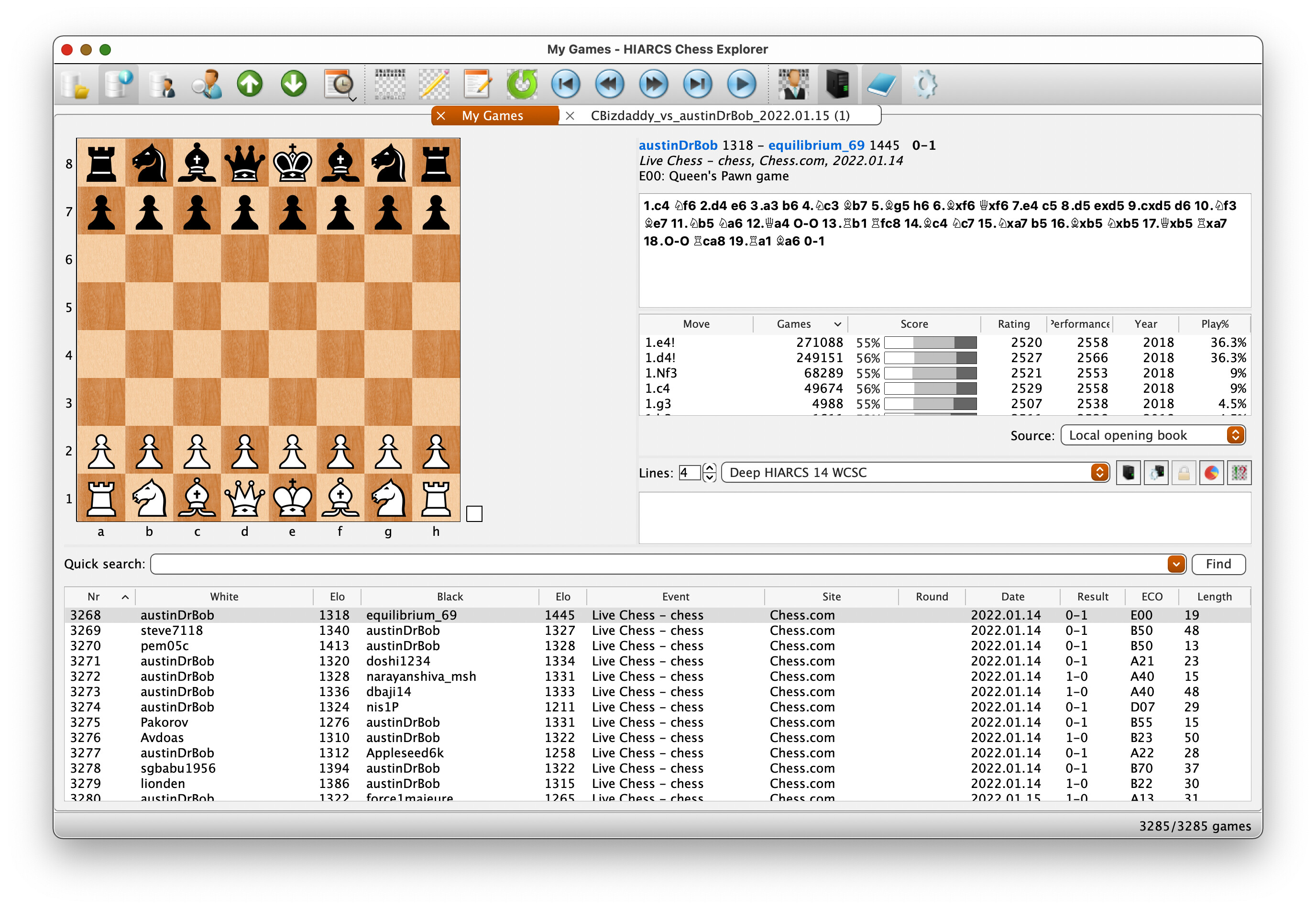Click the player profile icon in toolbar

(x=205, y=84)
